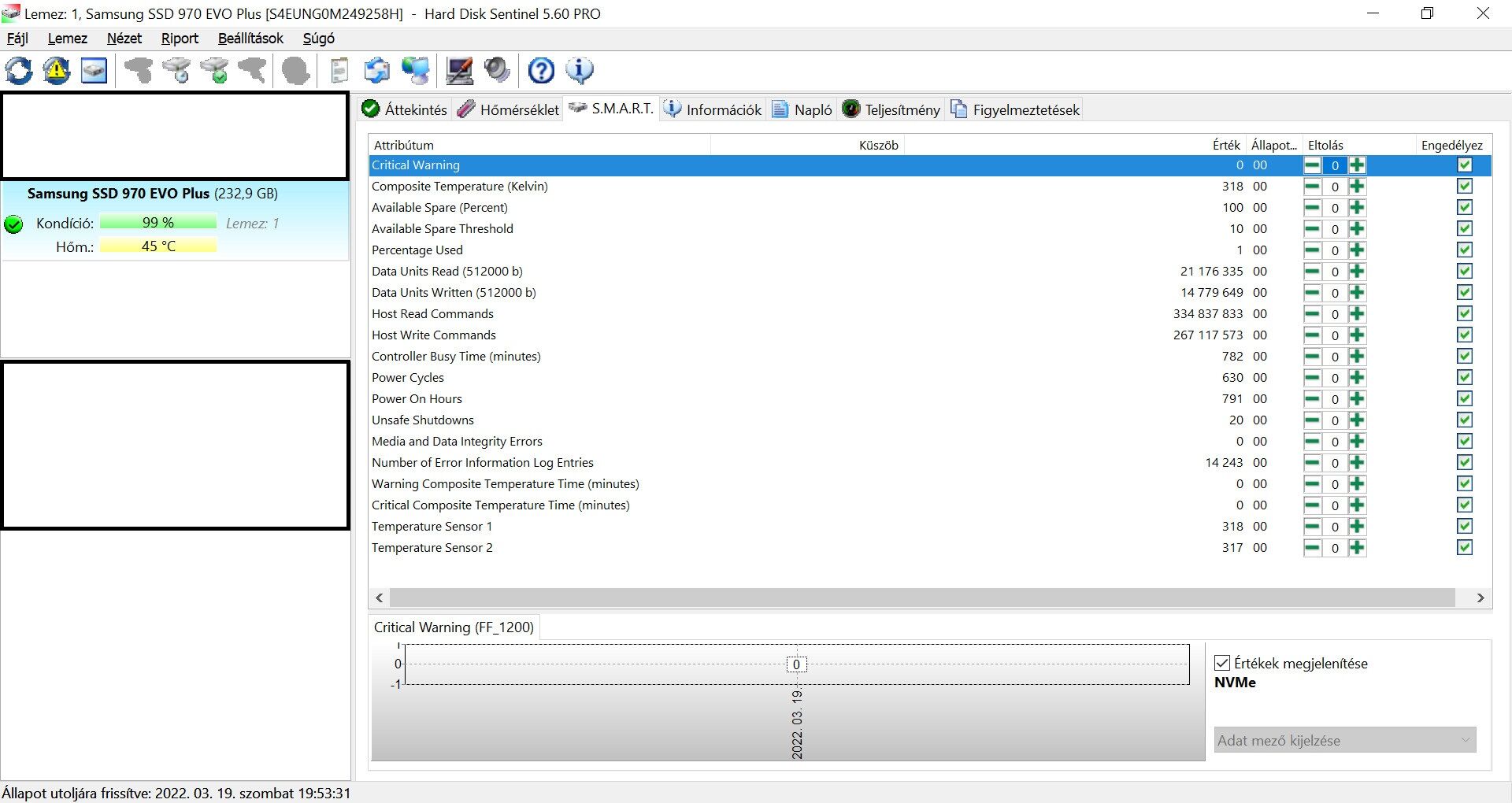Viewport: 1512px width, 803px height.
Task: Uncheck the enable checkbox for Critical Warning
Action: tap(1465, 165)
